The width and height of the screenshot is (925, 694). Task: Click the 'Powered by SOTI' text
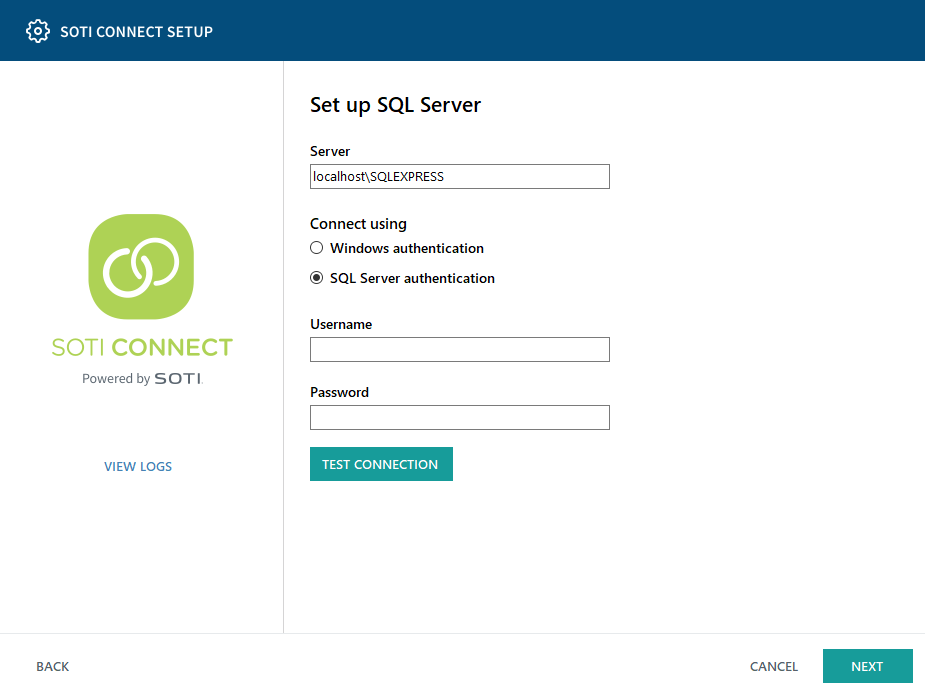142,378
